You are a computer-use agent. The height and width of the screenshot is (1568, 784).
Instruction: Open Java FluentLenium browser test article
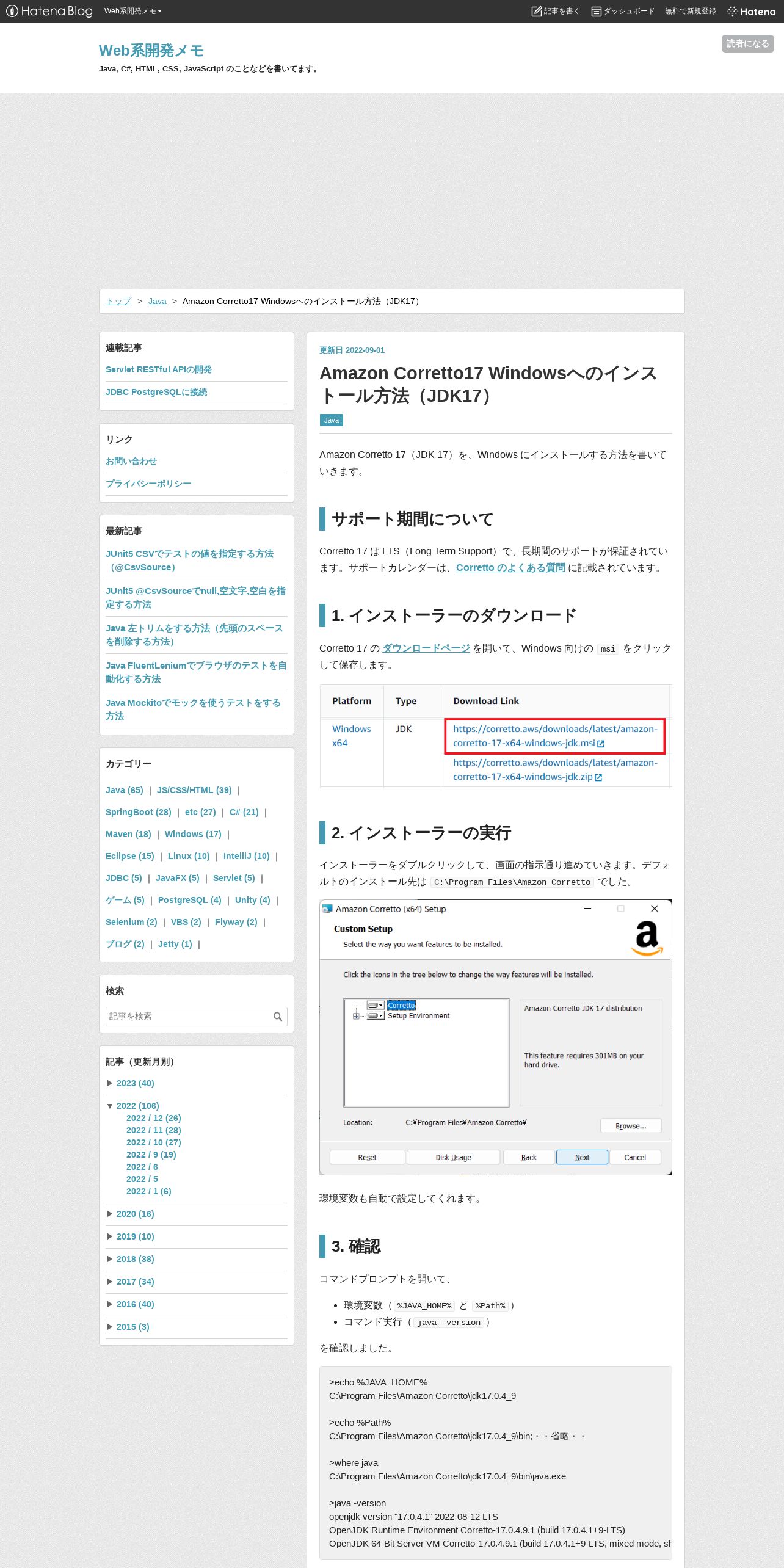(x=196, y=672)
